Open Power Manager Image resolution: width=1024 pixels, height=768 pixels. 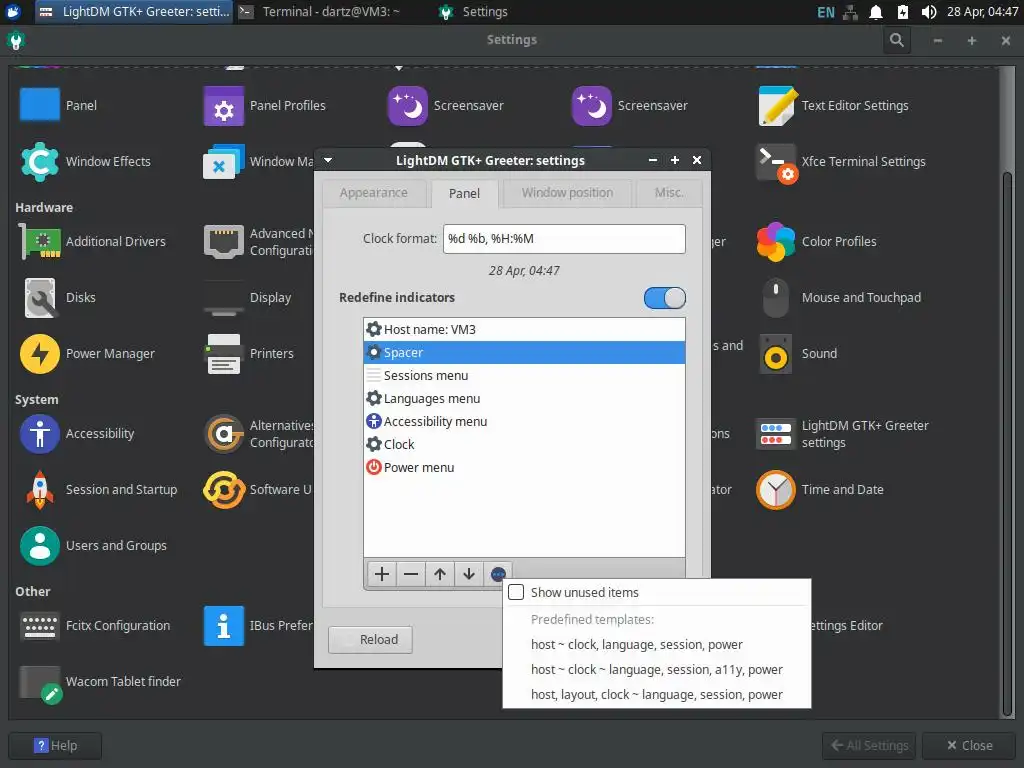40,353
